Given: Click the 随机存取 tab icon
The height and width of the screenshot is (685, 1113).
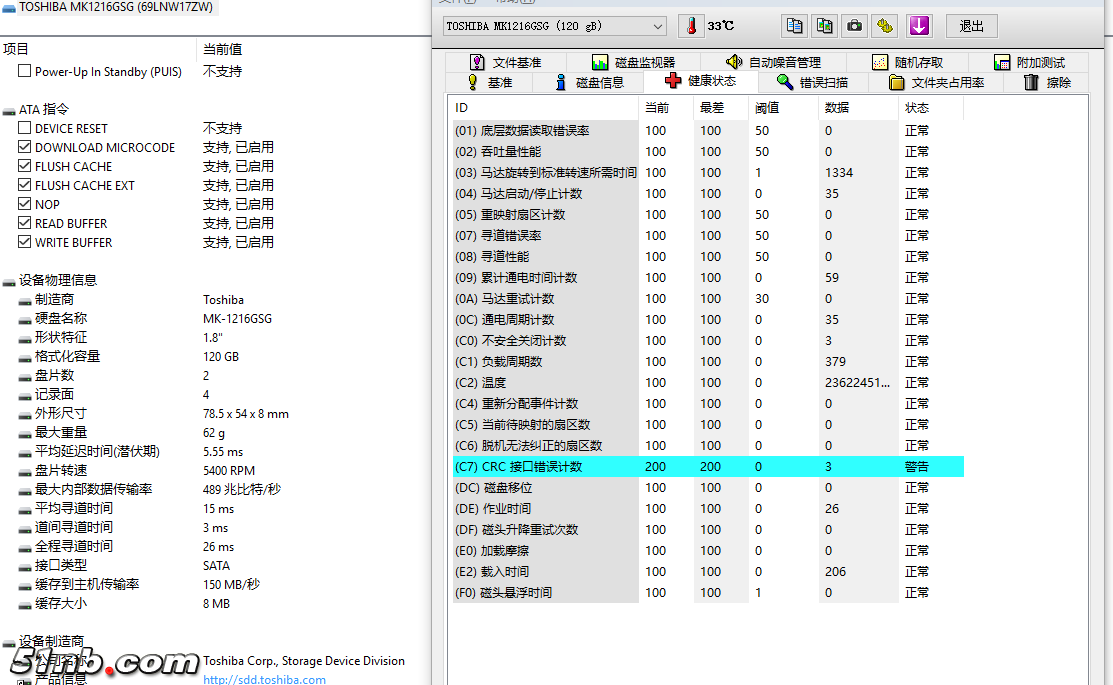Looking at the screenshot, I should click(879, 62).
